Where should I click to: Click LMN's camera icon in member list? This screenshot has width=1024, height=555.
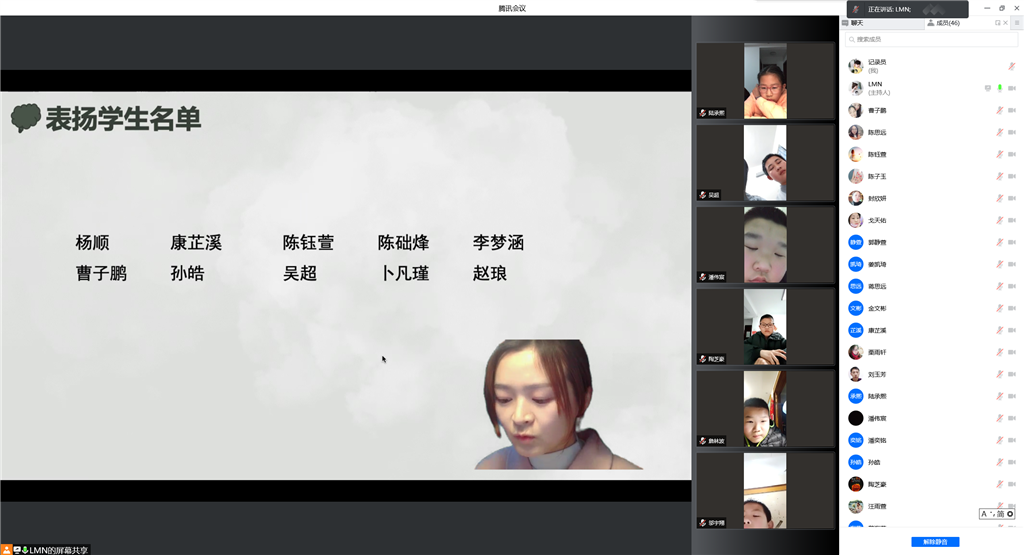(x=1012, y=88)
